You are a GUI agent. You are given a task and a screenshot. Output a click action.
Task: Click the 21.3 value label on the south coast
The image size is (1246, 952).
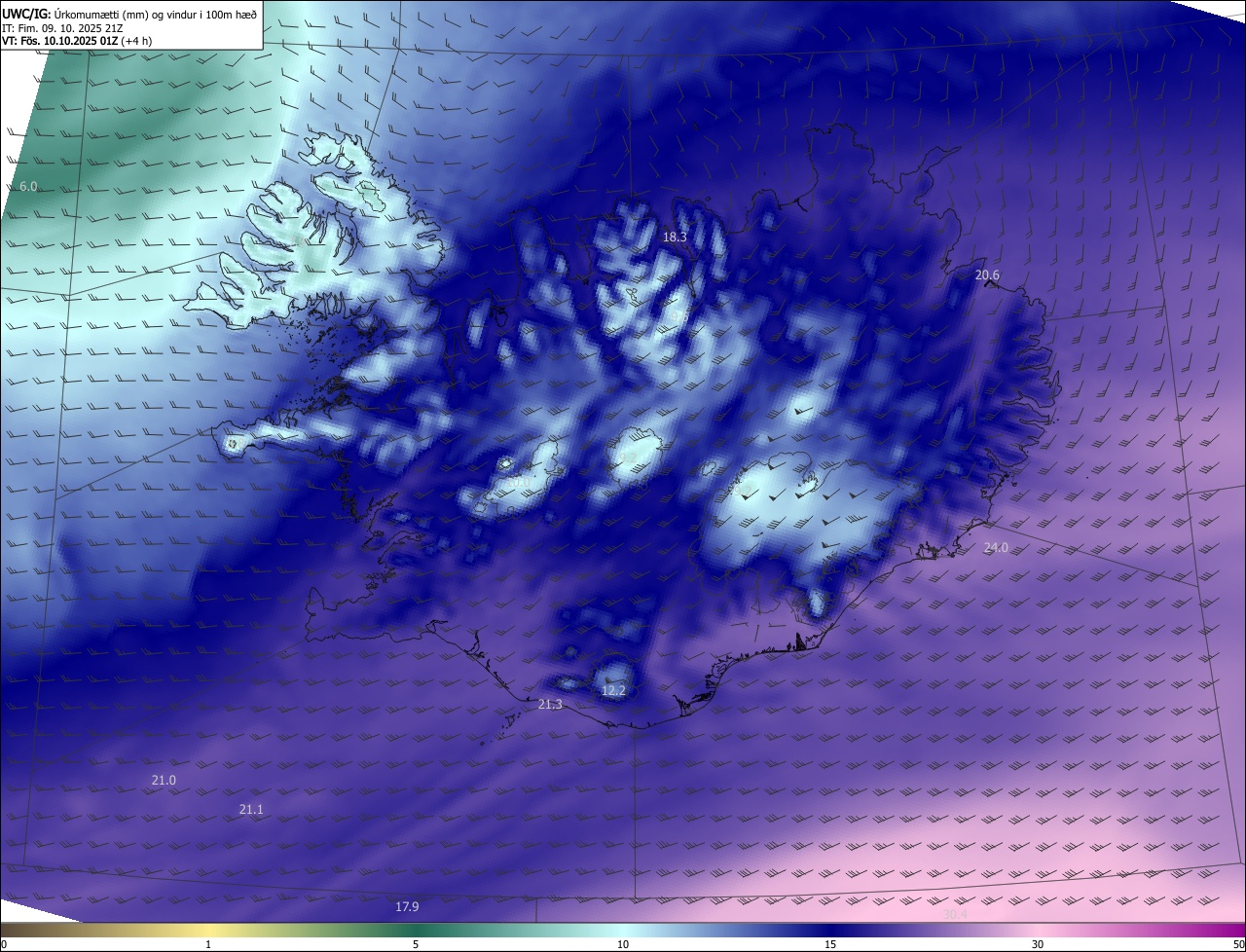(550, 704)
